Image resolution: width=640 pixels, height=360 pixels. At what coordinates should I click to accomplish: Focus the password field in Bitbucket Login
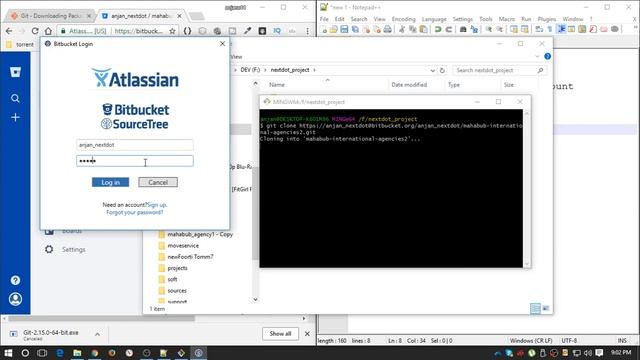pyautogui.click(x=135, y=161)
